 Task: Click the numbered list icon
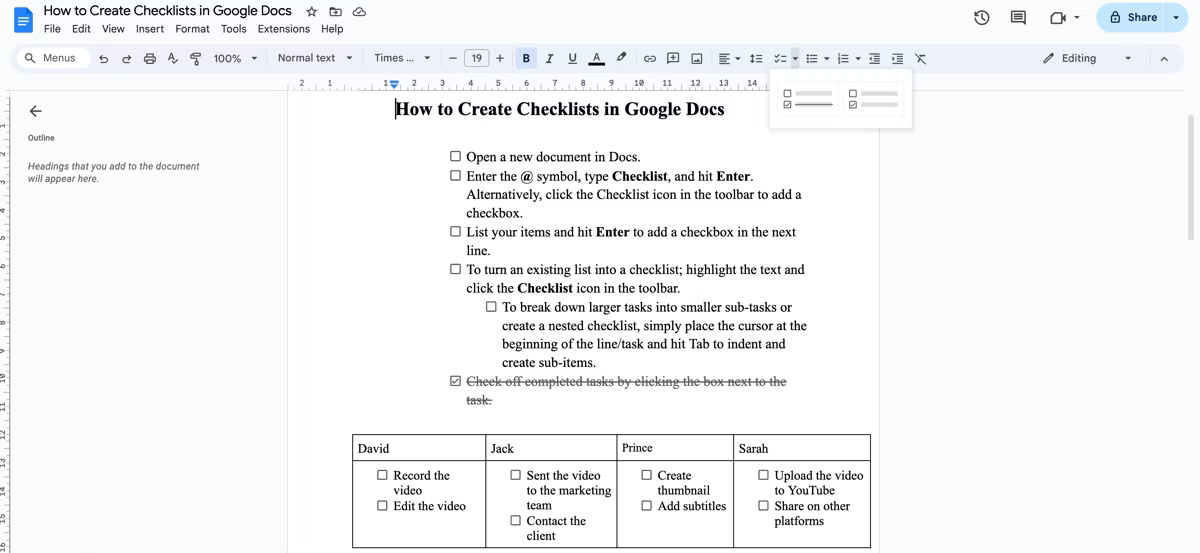[x=843, y=58]
